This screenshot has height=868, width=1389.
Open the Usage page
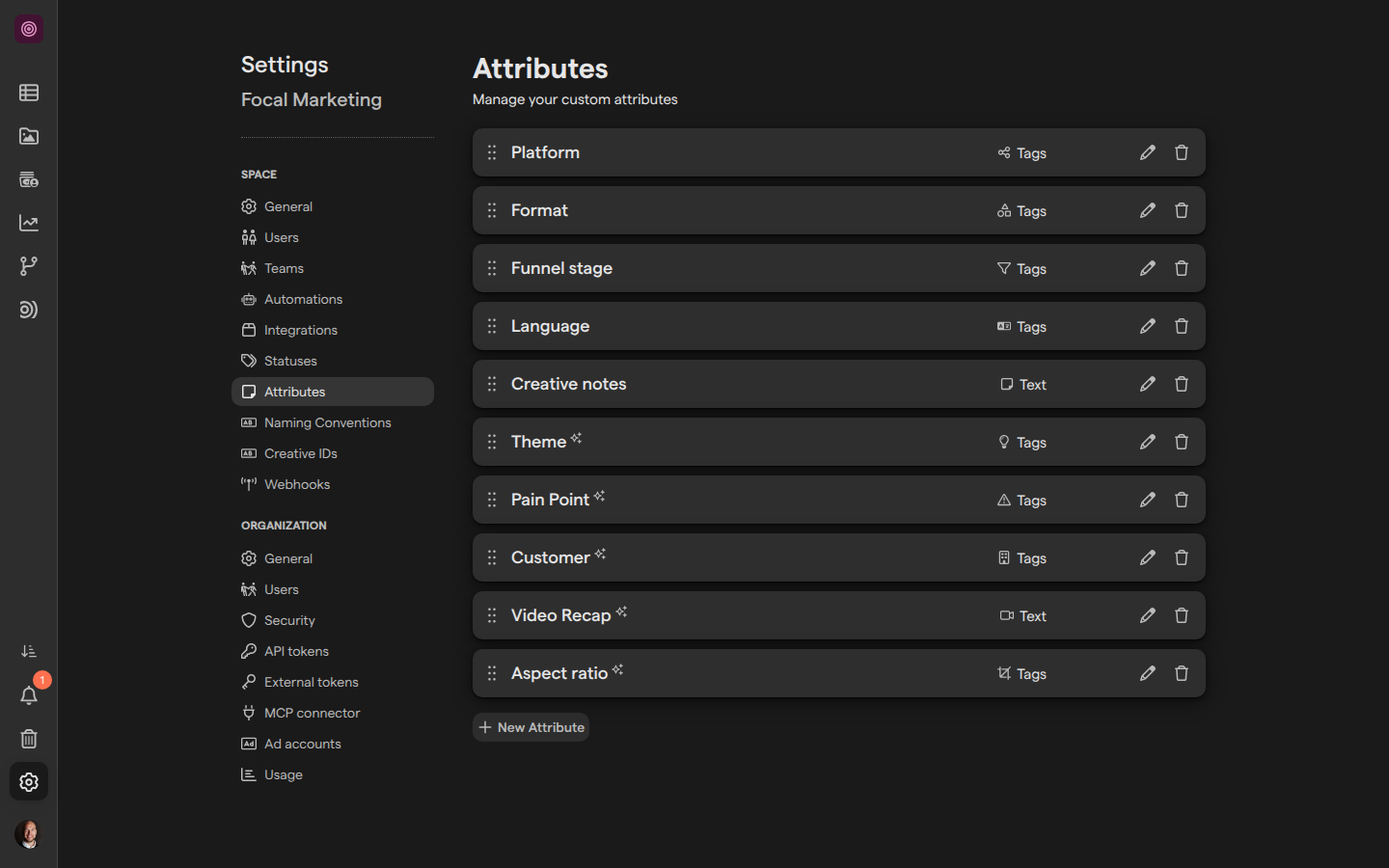coord(333,774)
